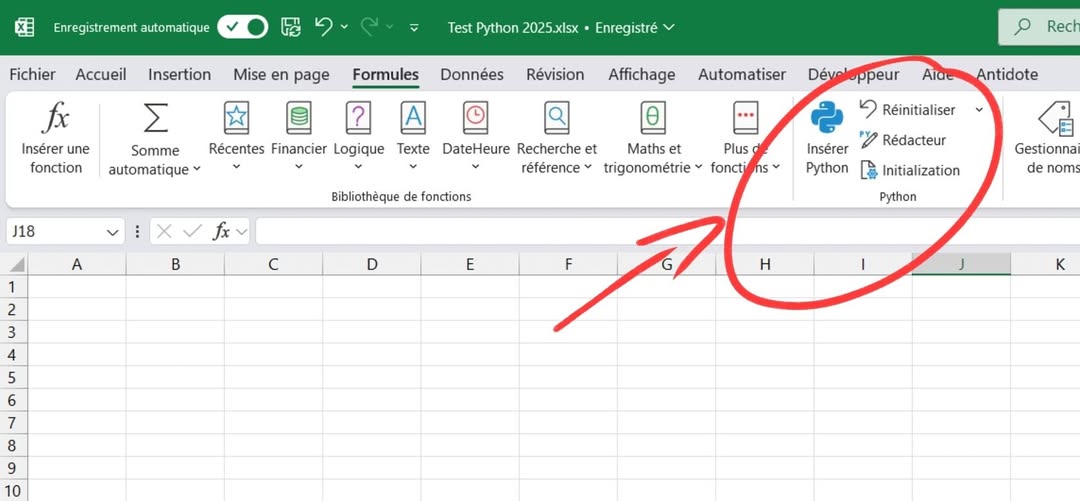This screenshot has width=1080, height=501.
Task: Select column K header
Action: point(1046,264)
